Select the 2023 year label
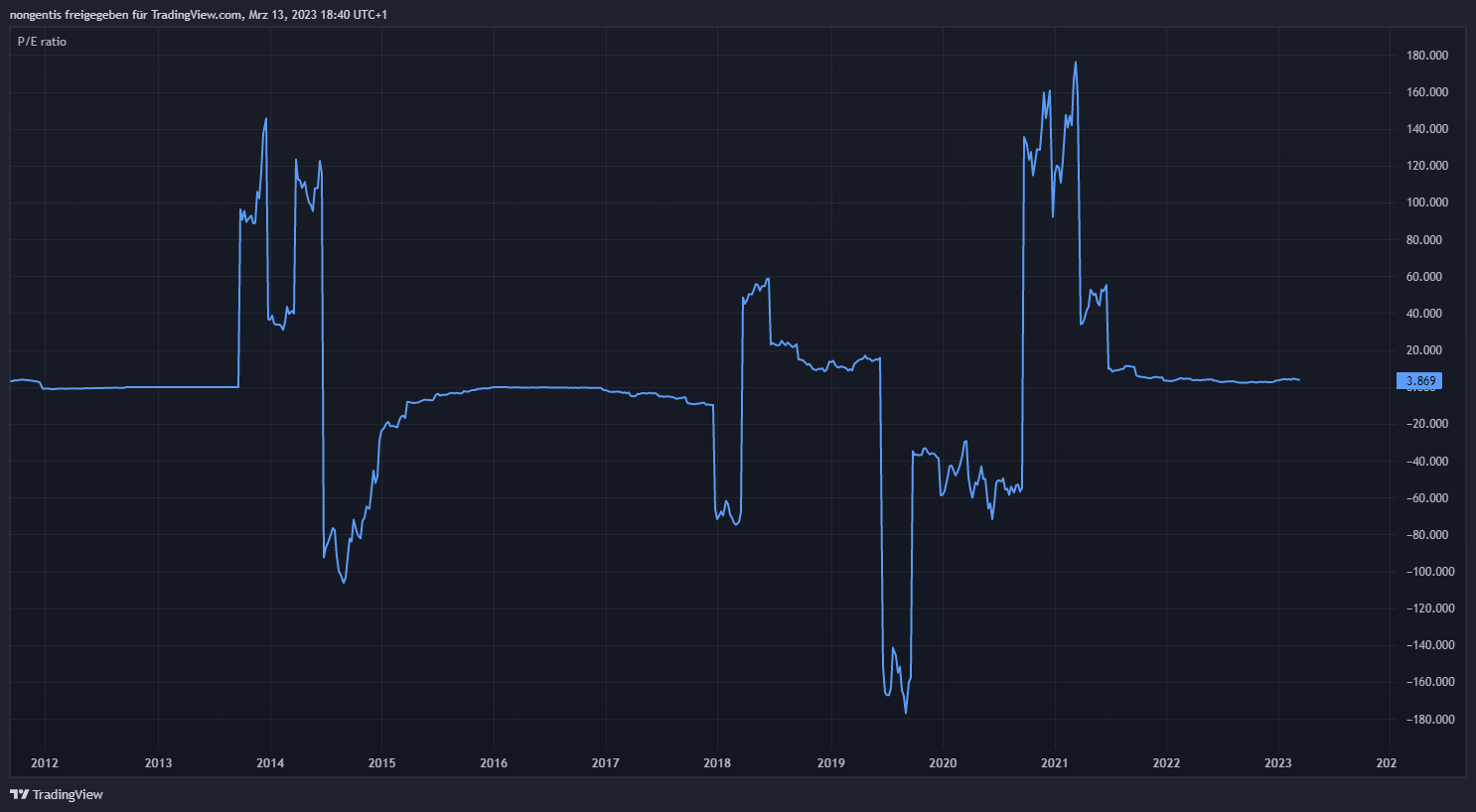The image size is (1476, 812). (x=1277, y=763)
